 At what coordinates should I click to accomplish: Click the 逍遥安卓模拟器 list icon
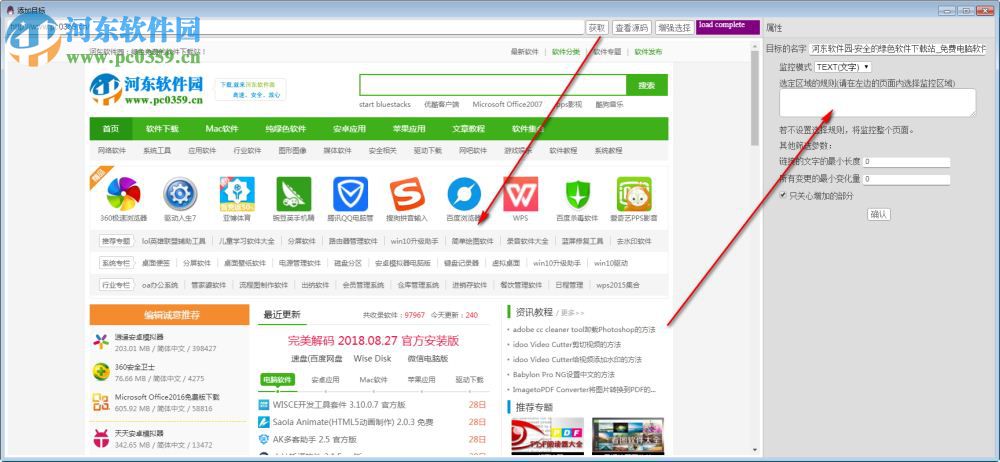(101, 341)
